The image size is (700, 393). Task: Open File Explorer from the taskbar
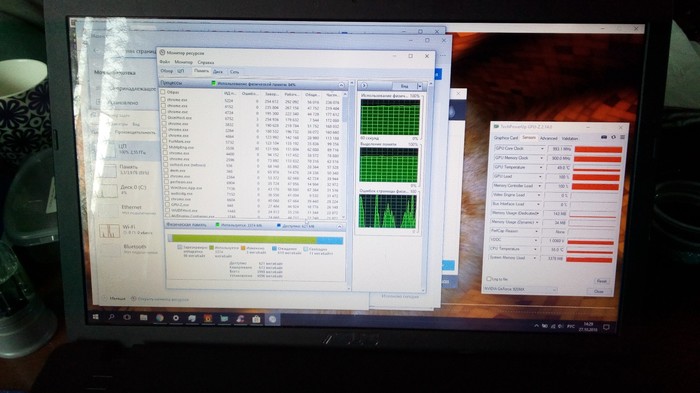[x=143, y=318]
